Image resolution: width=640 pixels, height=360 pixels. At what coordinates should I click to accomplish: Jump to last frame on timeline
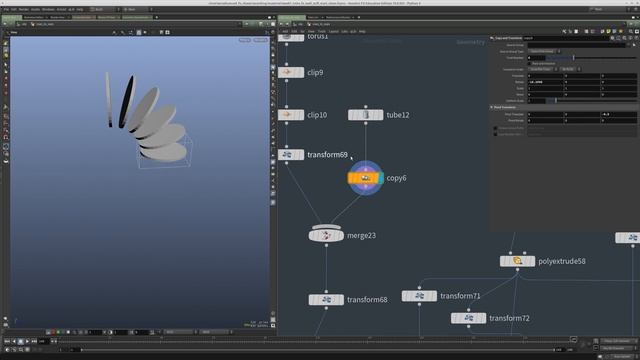[34, 341]
